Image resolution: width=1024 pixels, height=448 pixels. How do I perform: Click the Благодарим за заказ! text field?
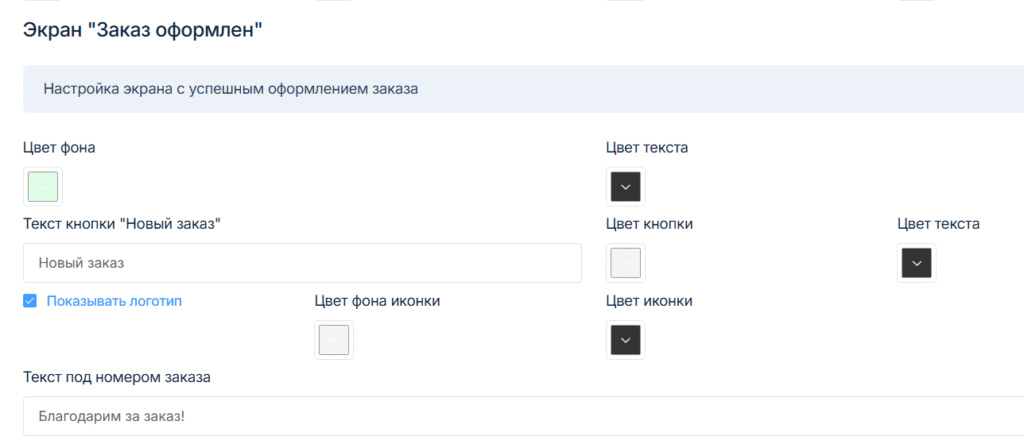(520, 416)
